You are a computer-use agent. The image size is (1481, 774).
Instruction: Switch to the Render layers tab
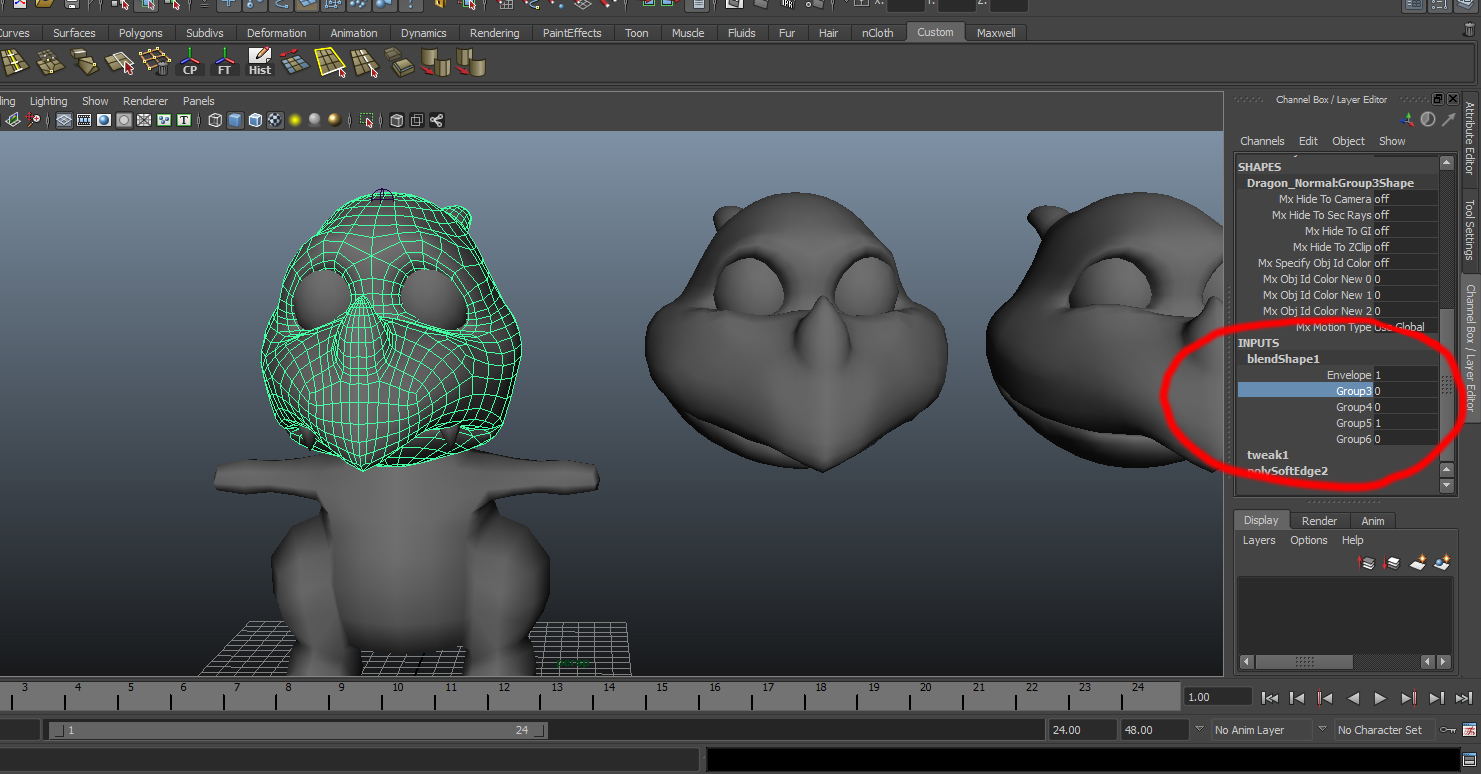click(x=1318, y=520)
